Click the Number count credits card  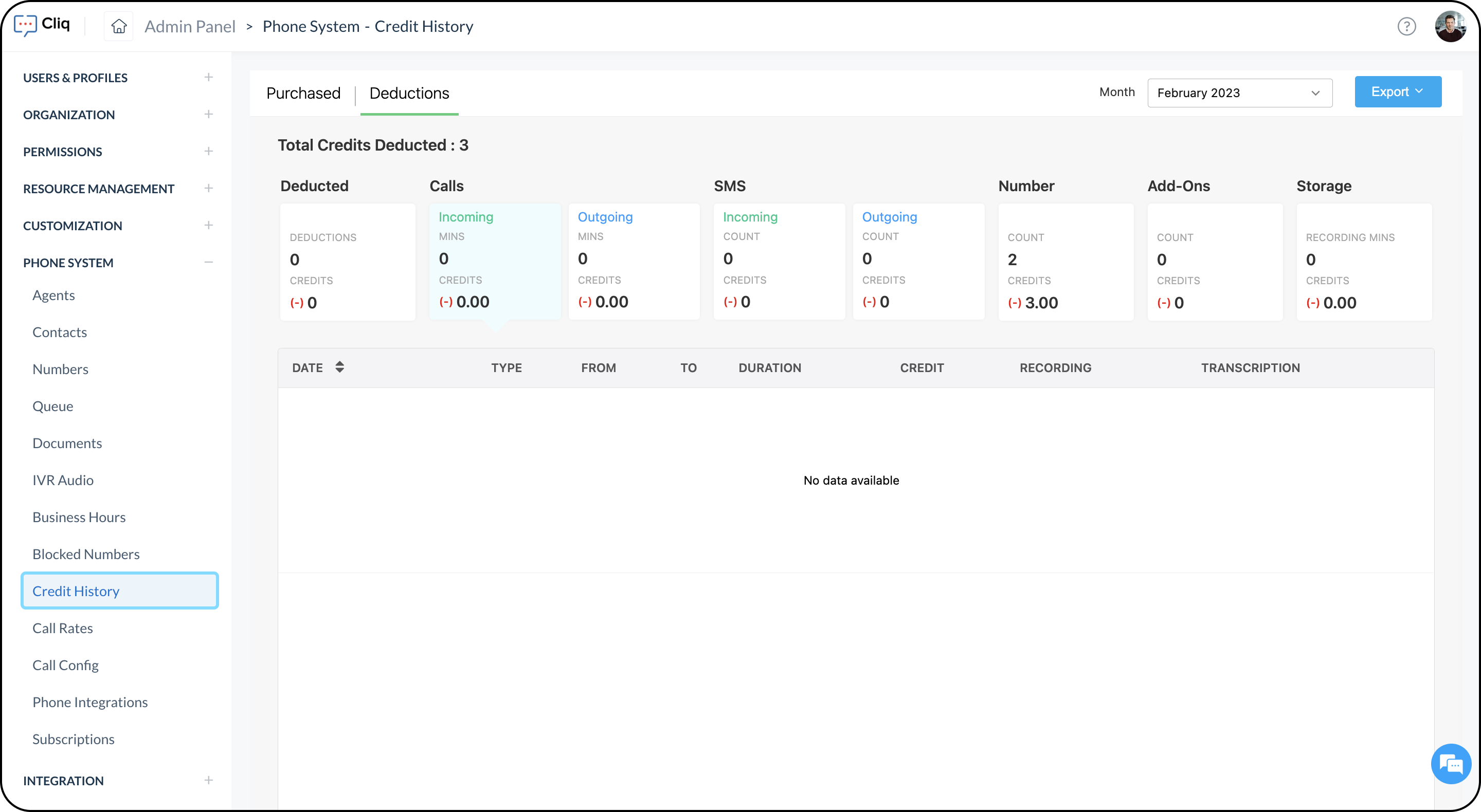point(1065,263)
